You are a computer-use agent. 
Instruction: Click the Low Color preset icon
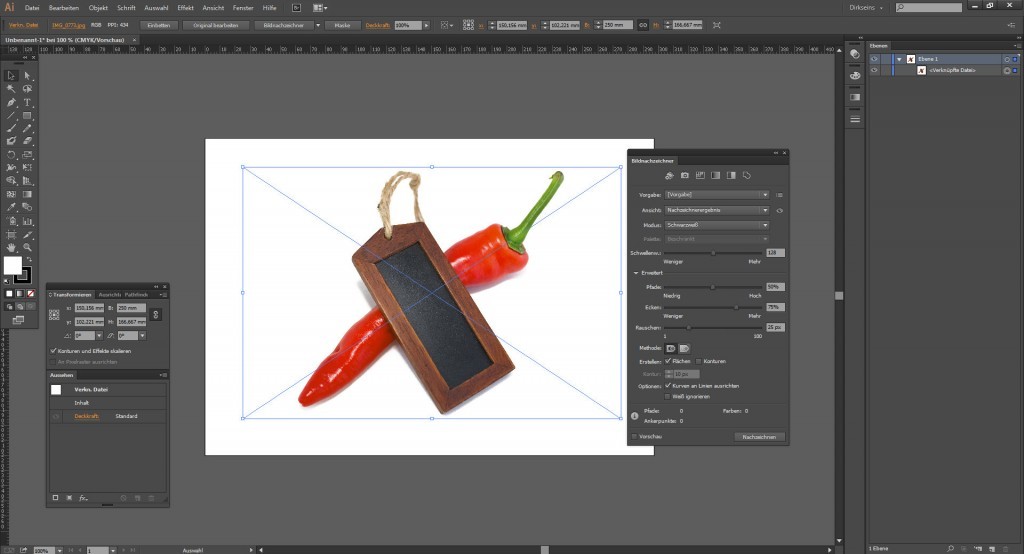click(x=700, y=175)
